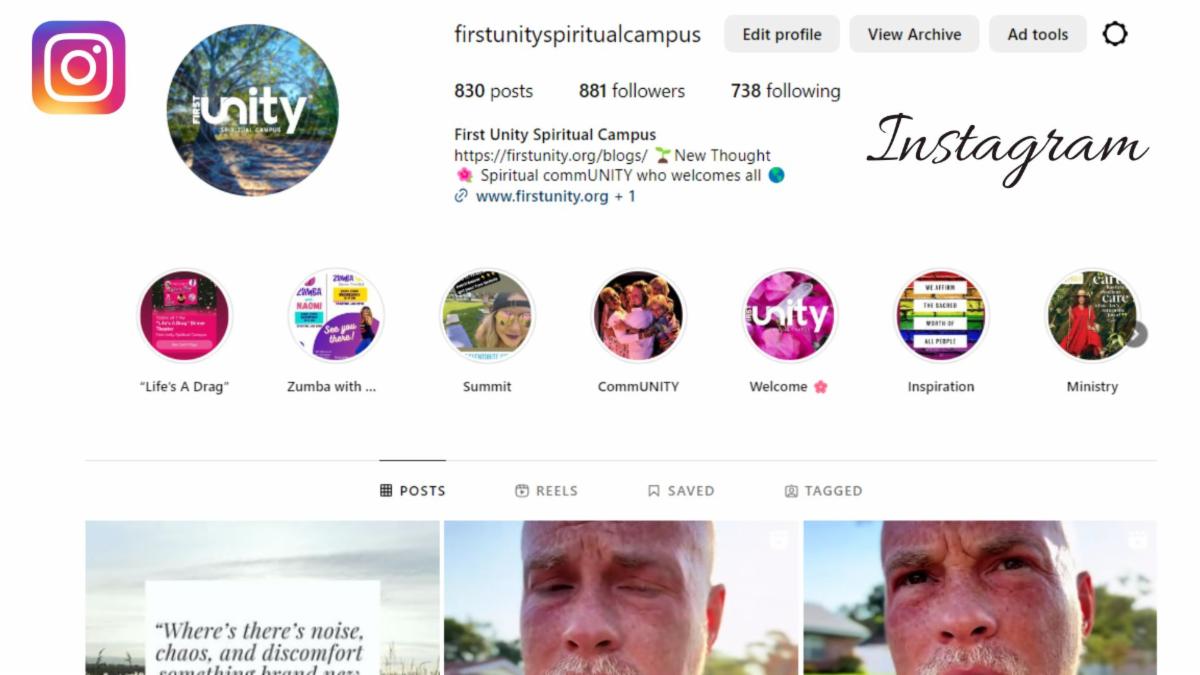The image size is (1200, 675).
Task: Open the CommUNITY highlight circle
Action: [x=638, y=316]
